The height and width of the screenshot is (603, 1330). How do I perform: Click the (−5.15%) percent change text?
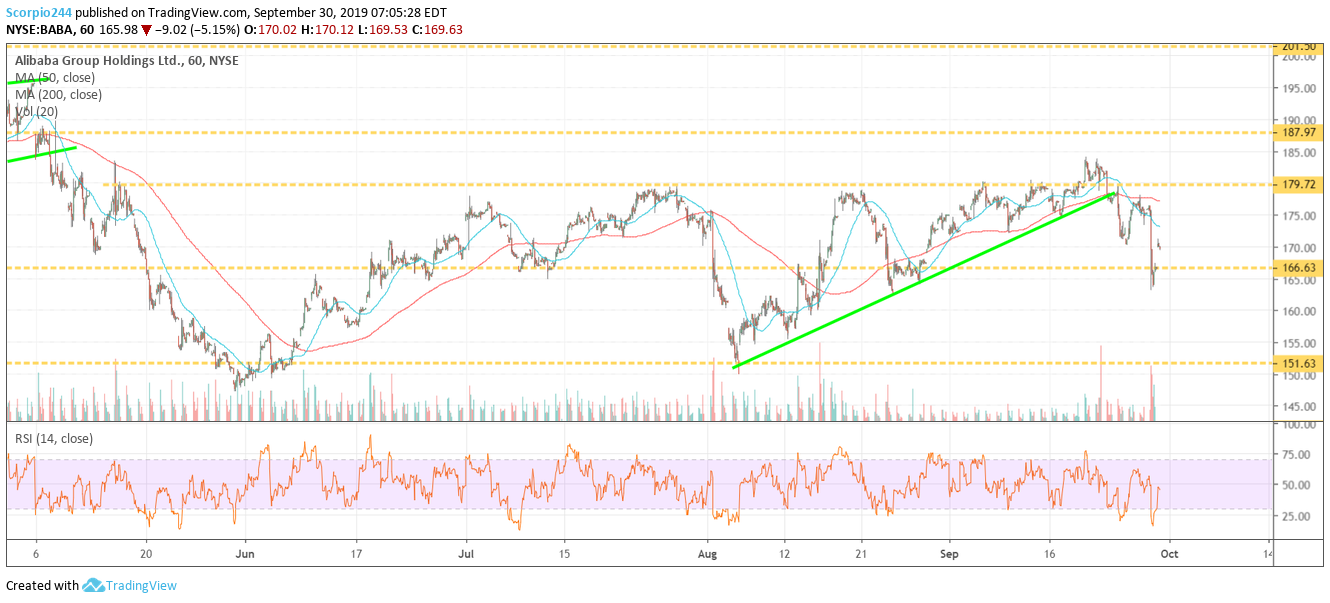(217, 30)
